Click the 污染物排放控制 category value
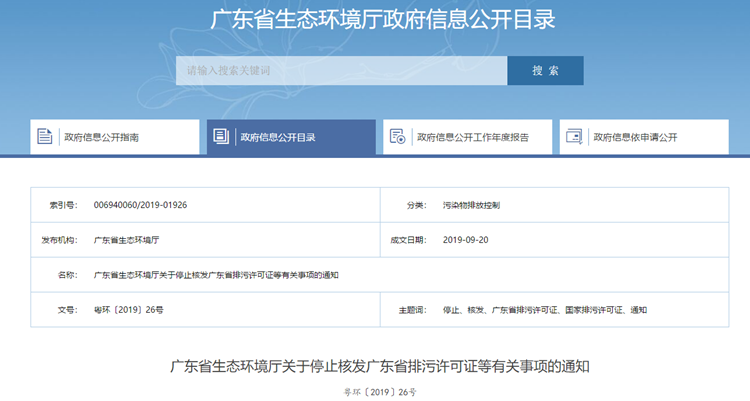Viewport: 750px width, 401px height. coord(471,204)
